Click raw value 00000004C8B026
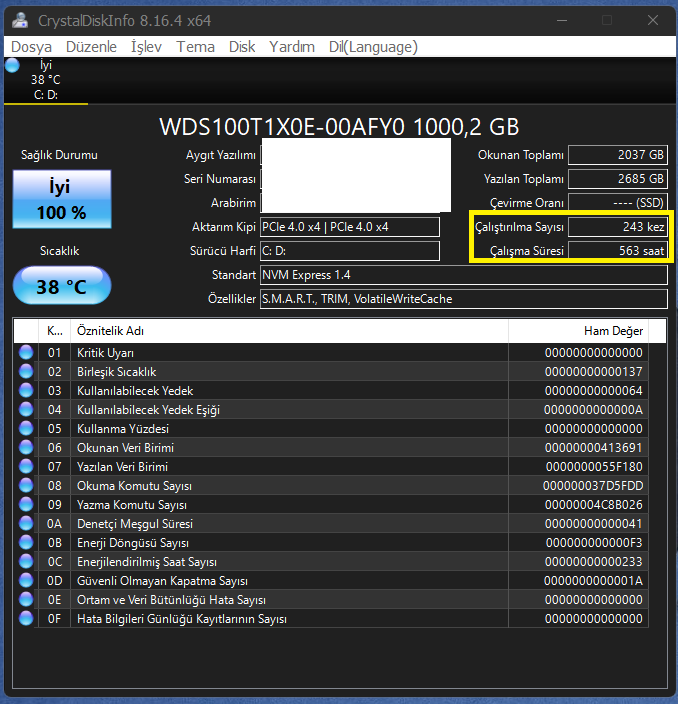 [x=594, y=505]
